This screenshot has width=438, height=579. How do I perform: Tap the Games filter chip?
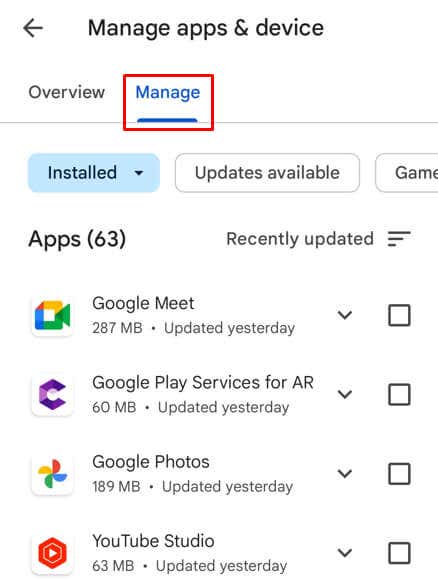tap(407, 173)
